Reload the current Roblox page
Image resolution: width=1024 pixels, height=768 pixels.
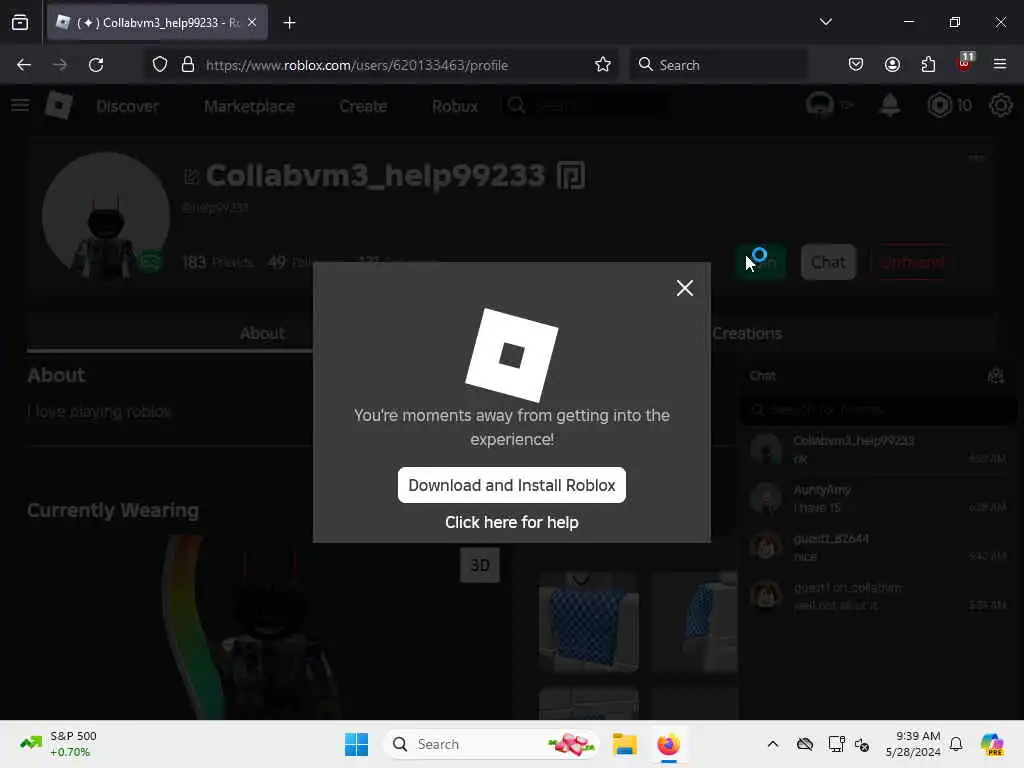(96, 65)
